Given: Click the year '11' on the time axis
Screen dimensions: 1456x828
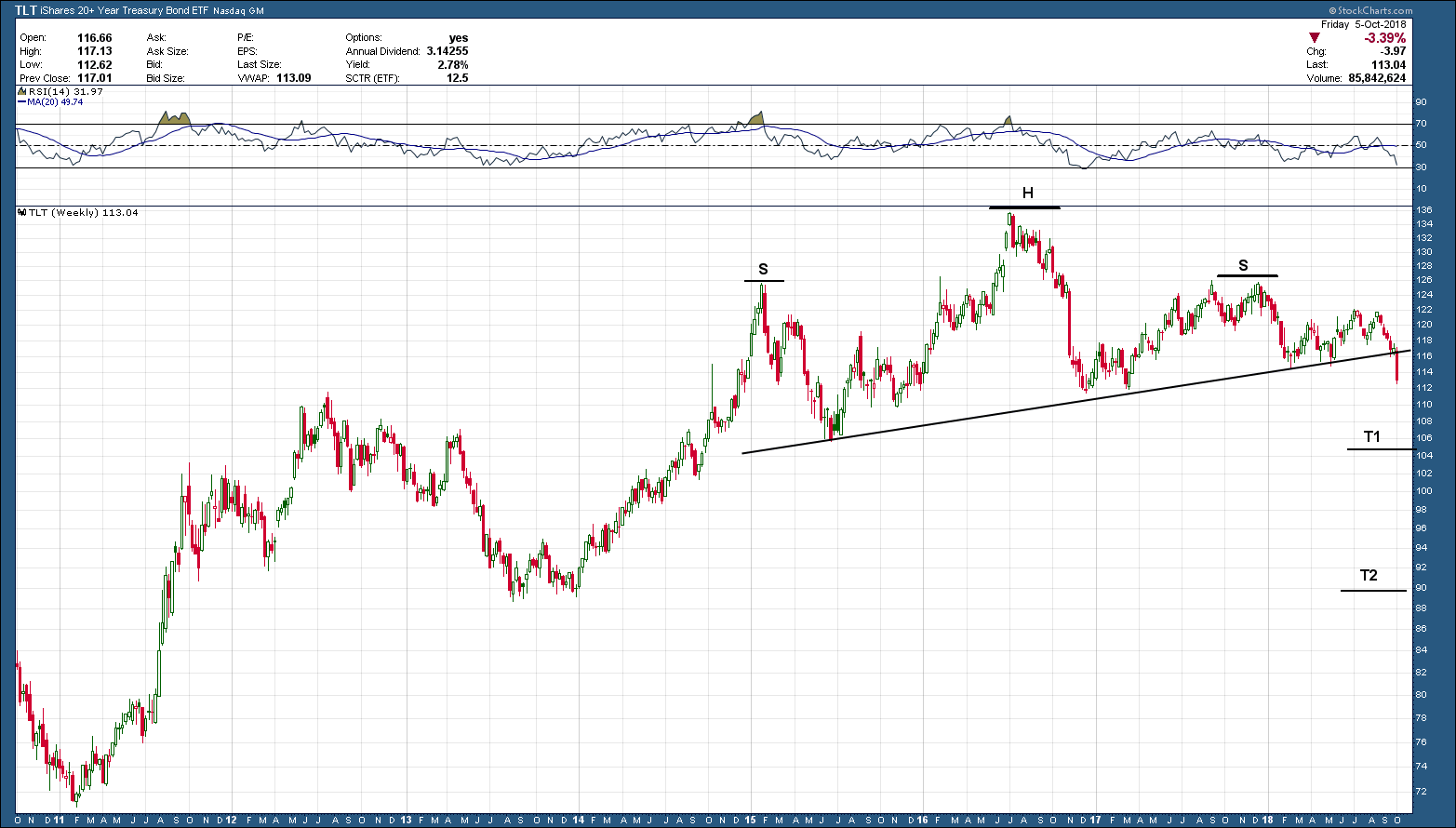Looking at the screenshot, I should coord(60,820).
